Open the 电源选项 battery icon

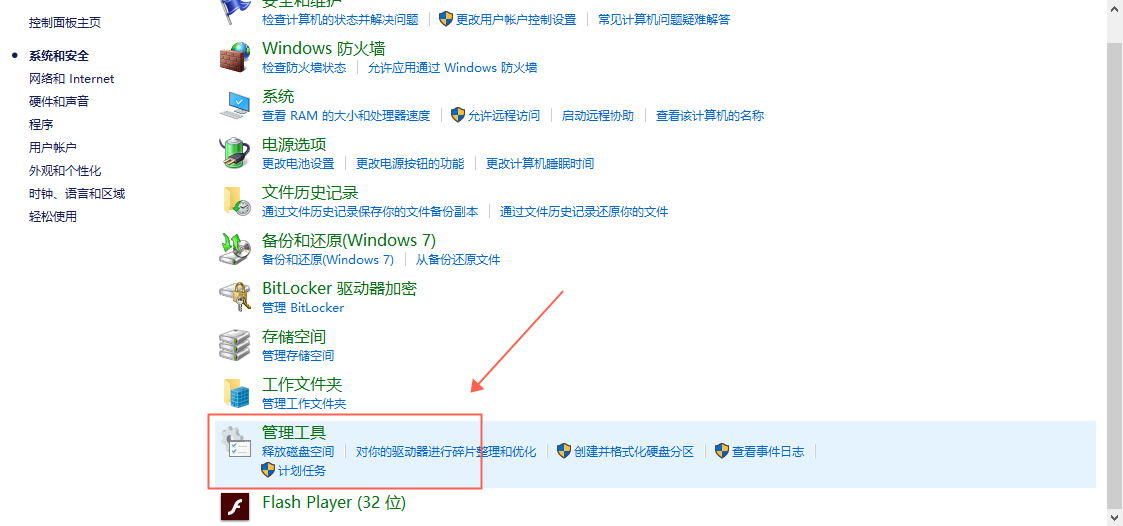pyautogui.click(x=235, y=153)
